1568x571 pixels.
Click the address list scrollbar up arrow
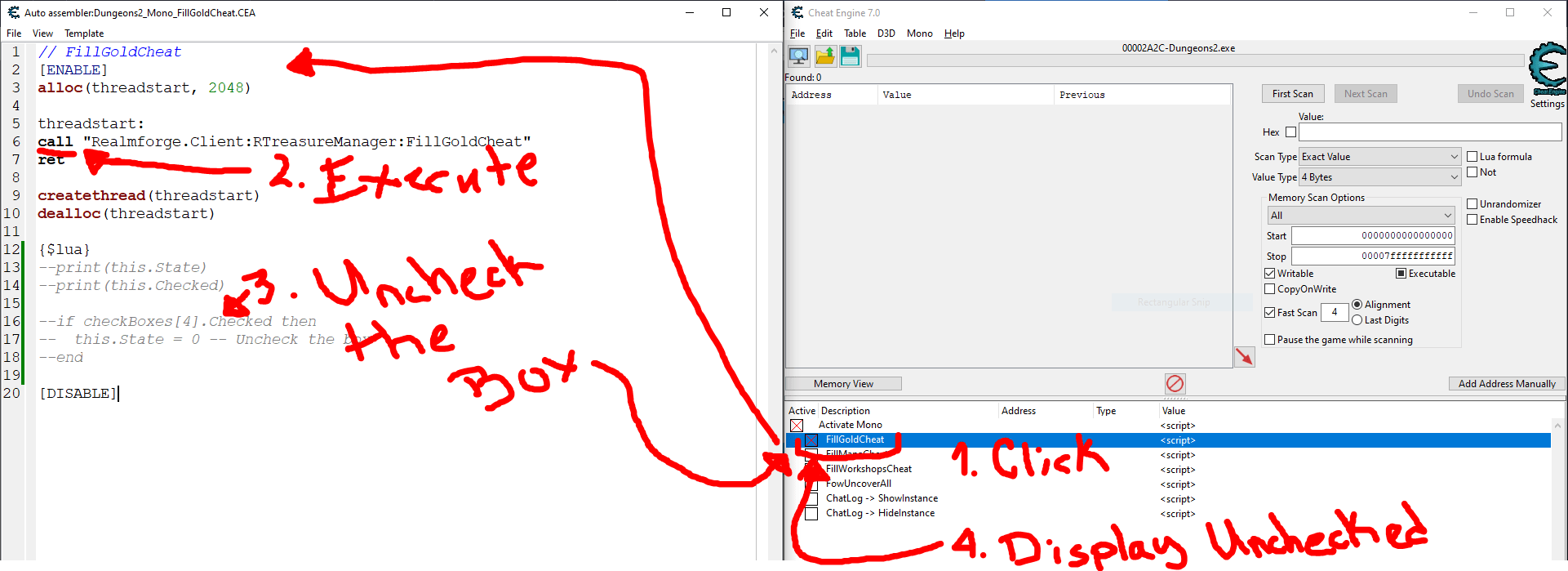click(x=1558, y=426)
